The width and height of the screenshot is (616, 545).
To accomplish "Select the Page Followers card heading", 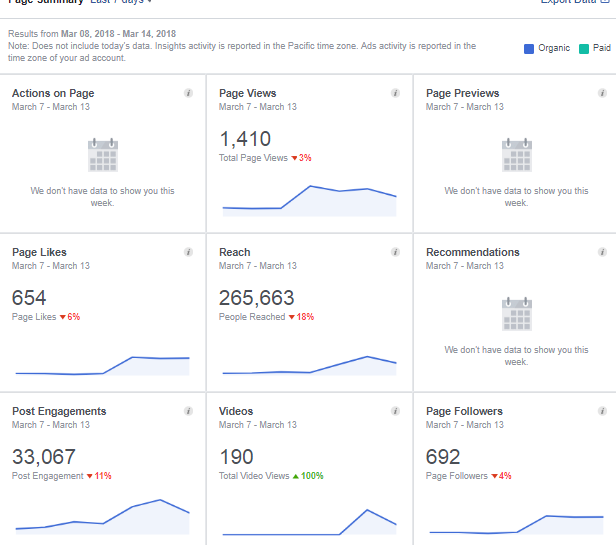I will coord(464,411).
